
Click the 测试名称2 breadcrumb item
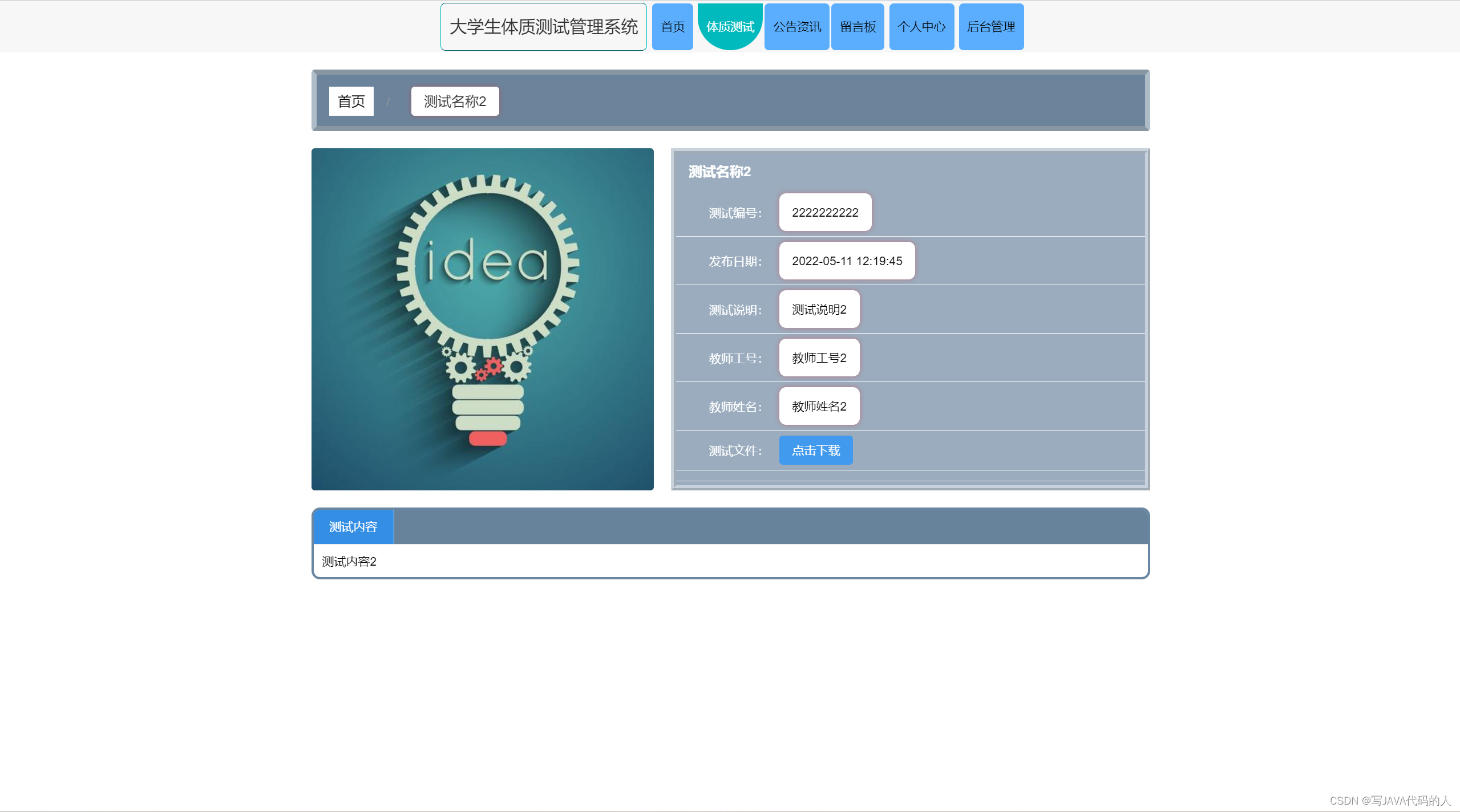coord(455,101)
